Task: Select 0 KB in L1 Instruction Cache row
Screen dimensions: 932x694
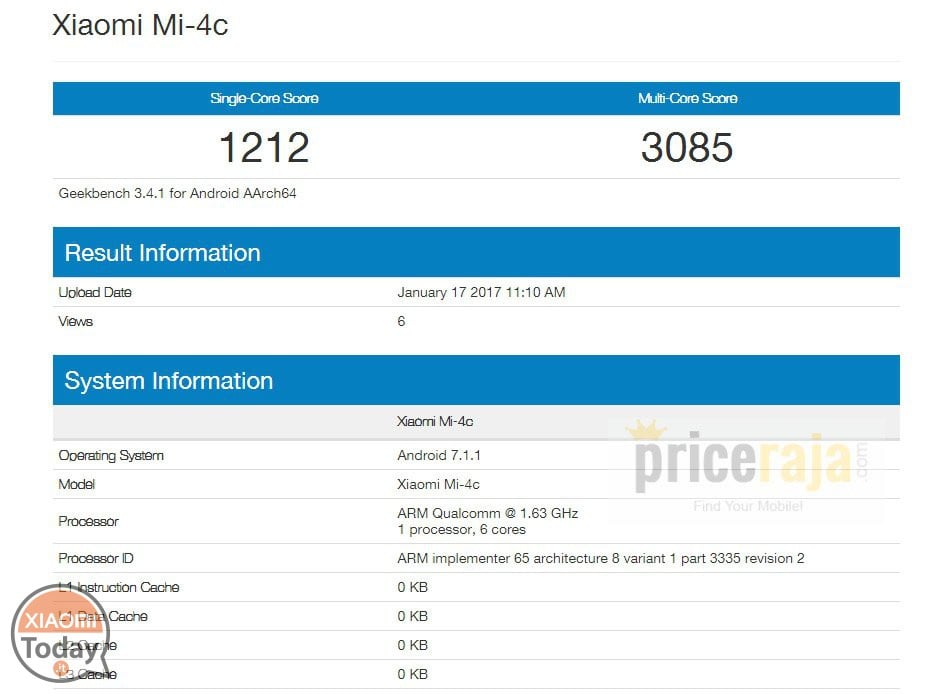Action: [x=413, y=588]
